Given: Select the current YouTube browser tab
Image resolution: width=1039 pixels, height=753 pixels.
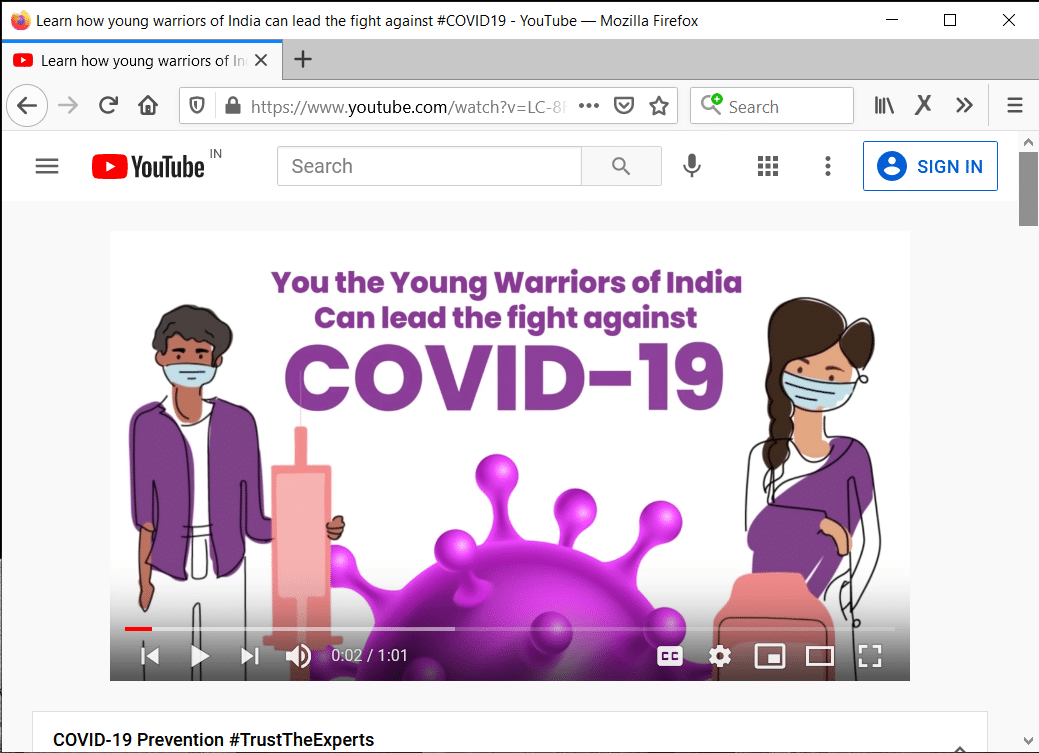Looking at the screenshot, I should click(140, 59).
